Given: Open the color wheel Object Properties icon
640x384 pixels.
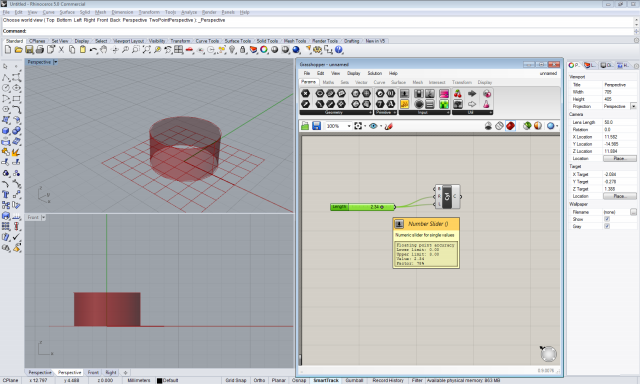Looking at the screenshot, I should (x=264, y=49).
